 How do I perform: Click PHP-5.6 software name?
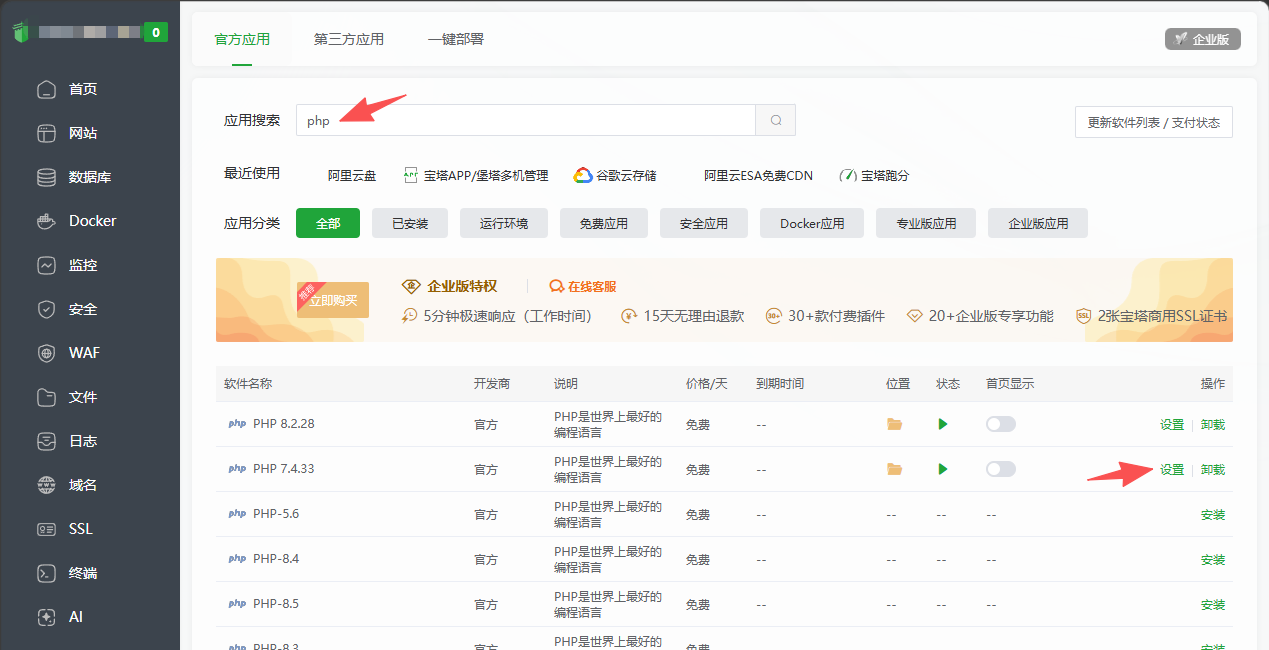pyautogui.click(x=276, y=514)
